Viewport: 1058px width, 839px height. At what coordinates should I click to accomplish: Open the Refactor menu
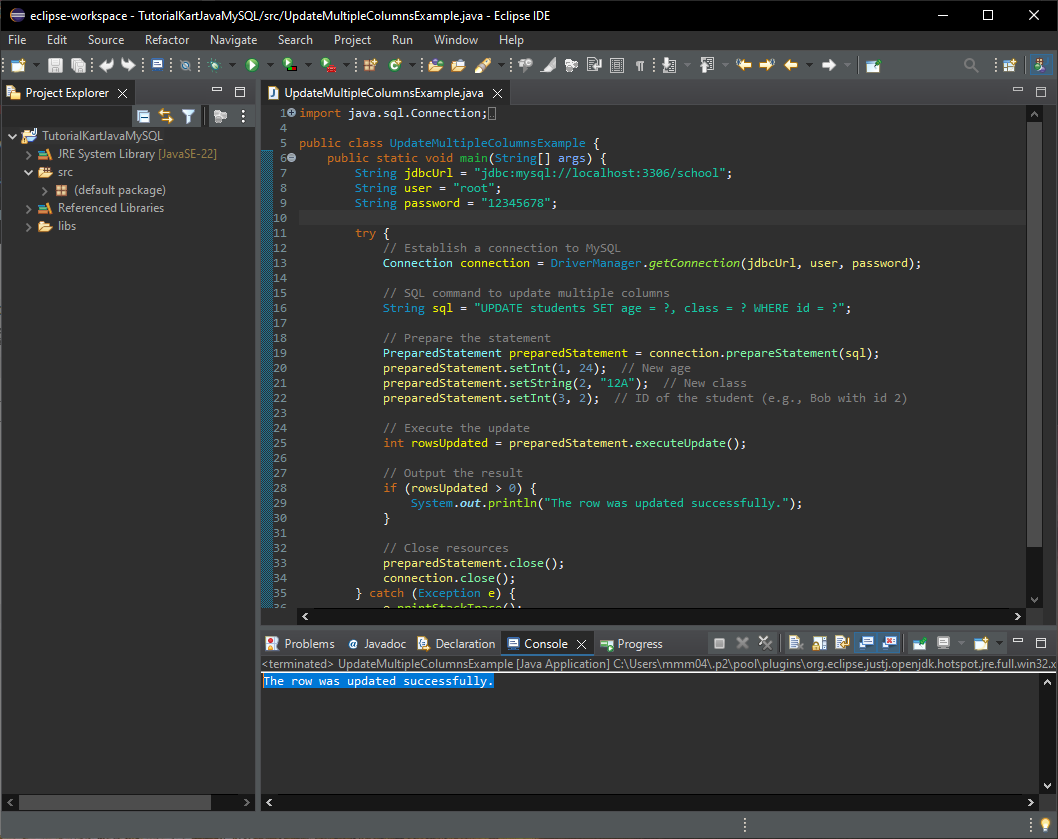coord(166,40)
